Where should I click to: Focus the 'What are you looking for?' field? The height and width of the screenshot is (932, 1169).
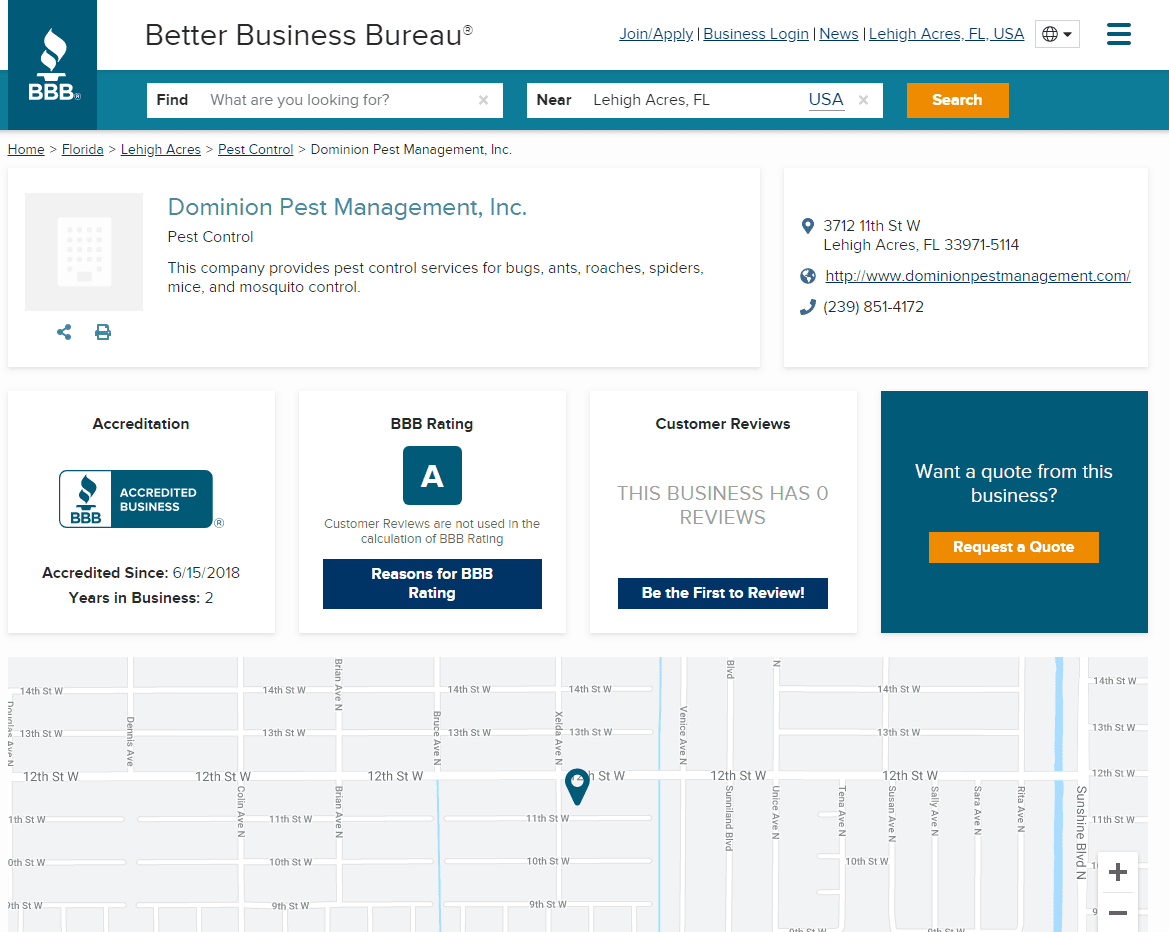[335, 100]
